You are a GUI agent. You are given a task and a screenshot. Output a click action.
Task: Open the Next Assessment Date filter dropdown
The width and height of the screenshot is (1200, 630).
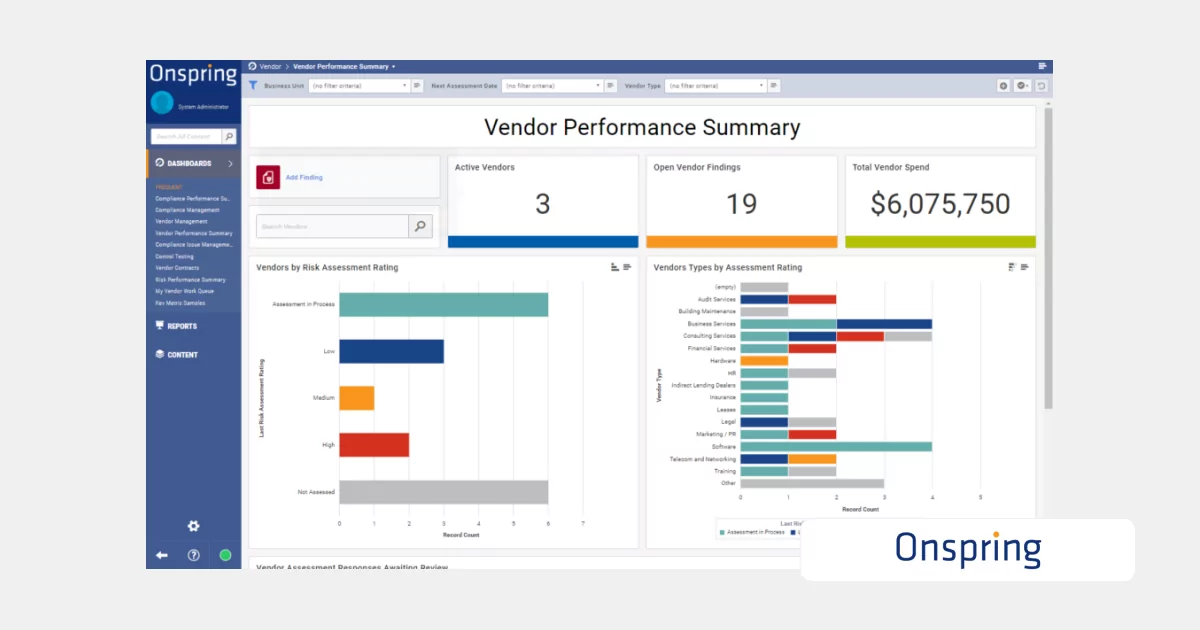(x=552, y=86)
